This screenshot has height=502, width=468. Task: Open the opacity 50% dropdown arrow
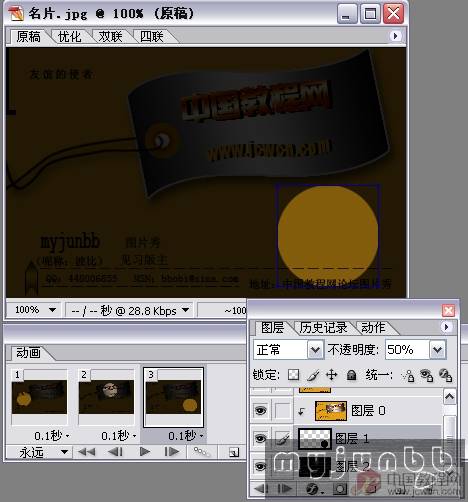point(438,350)
